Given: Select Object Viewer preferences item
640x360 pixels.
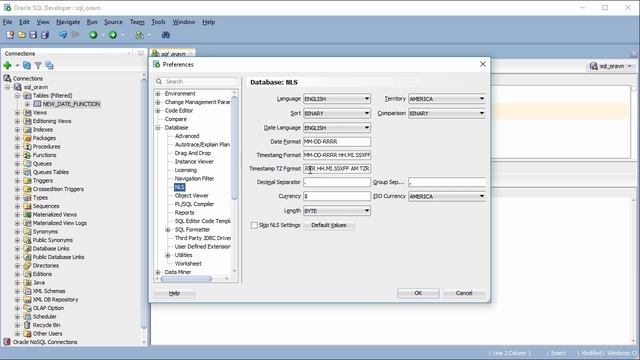Looking at the screenshot, I should pyautogui.click(x=191, y=196).
